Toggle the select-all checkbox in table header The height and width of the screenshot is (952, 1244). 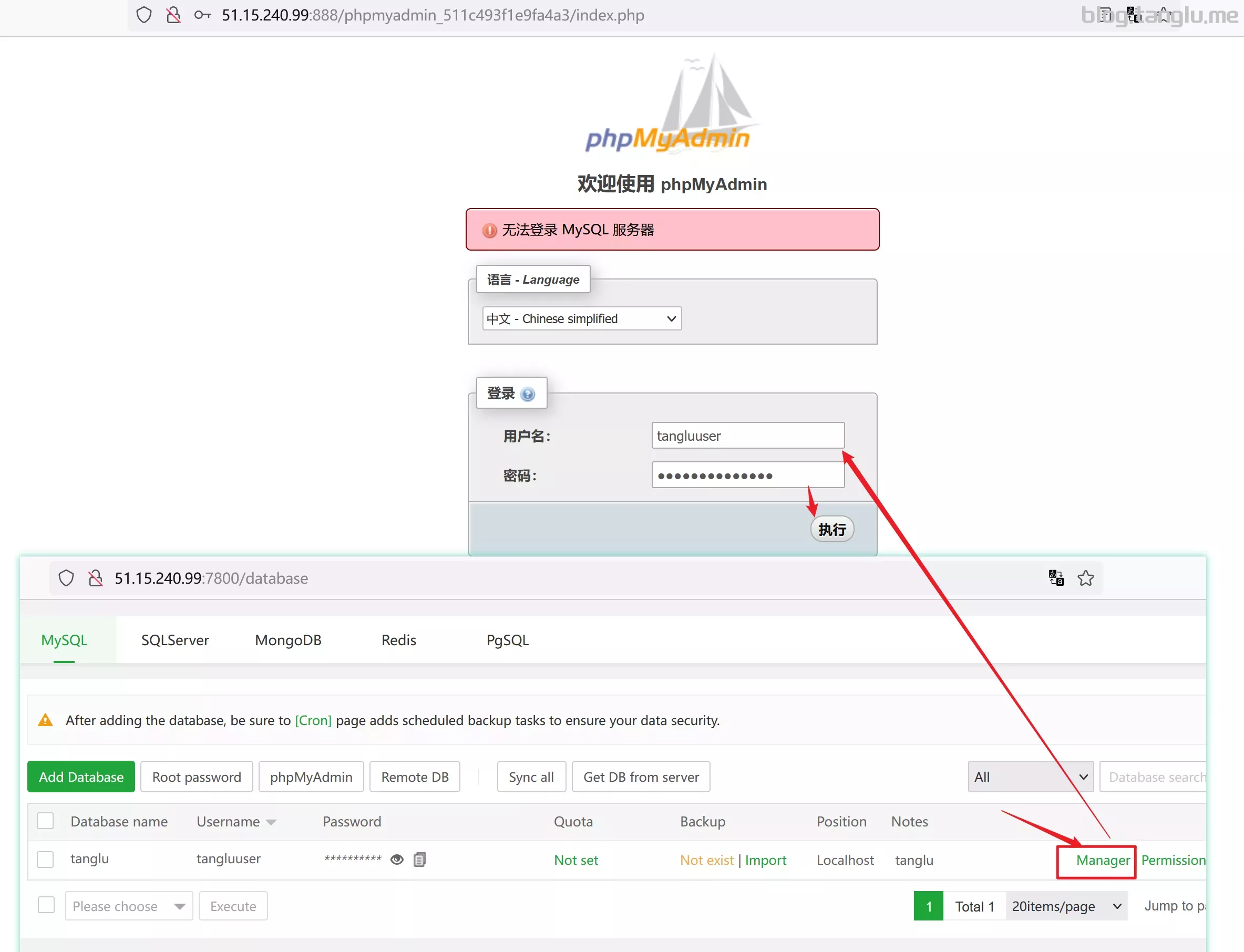[45, 821]
